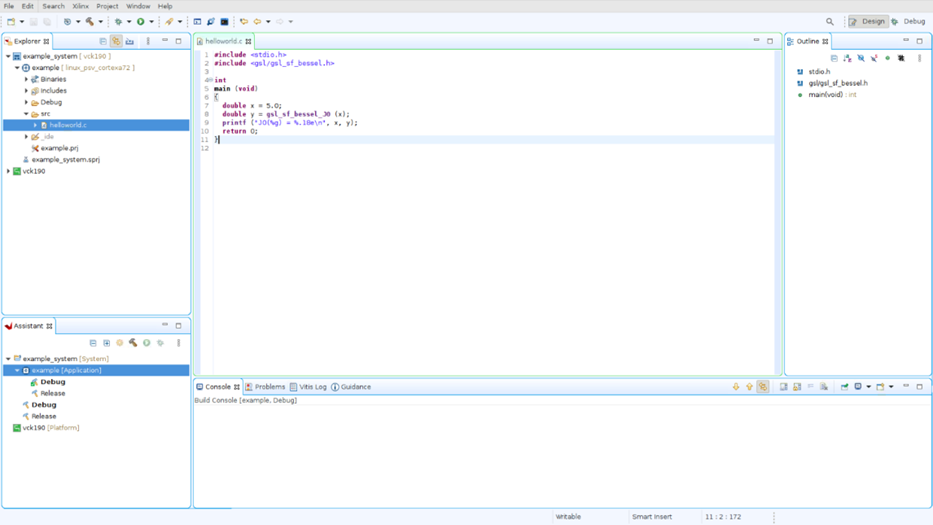Screen dimensions: 933x525
Task: Toggle Link with Editor in Explorer
Action: pyautogui.click(x=116, y=41)
